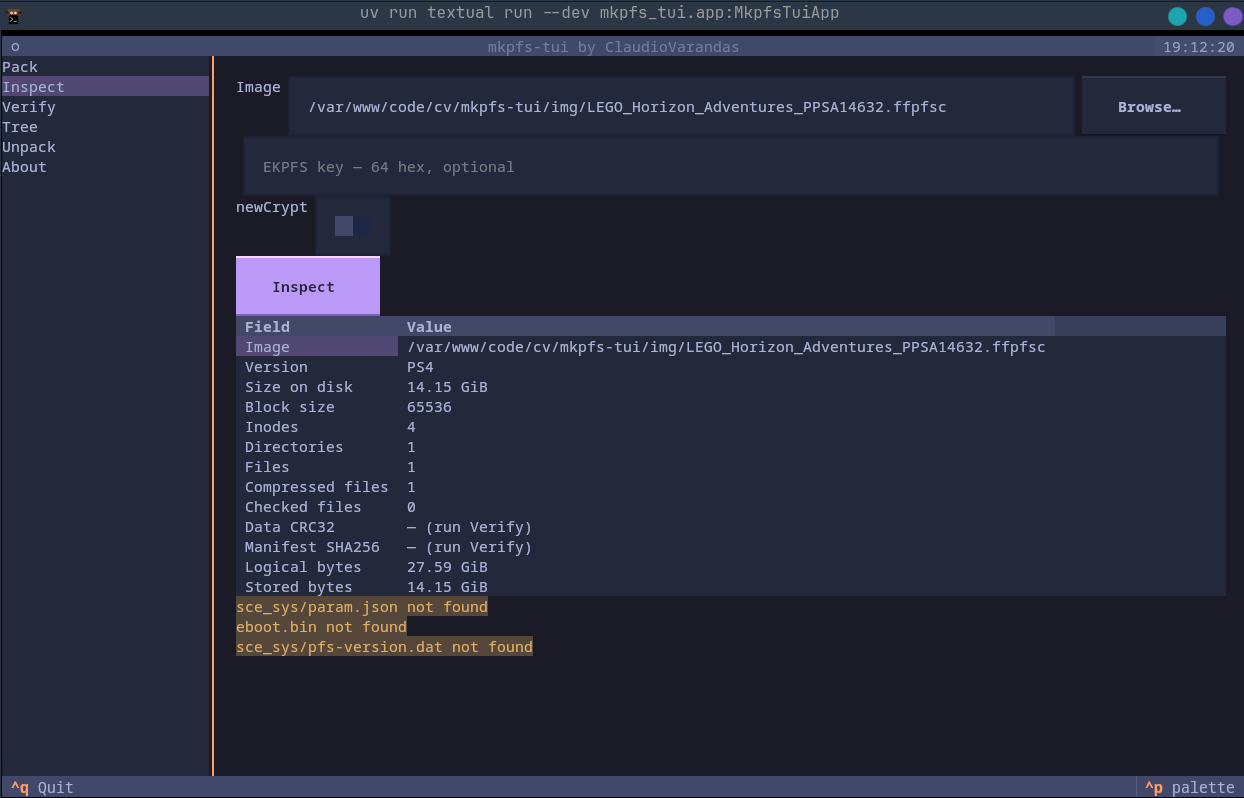Select the Compressed files row
The image size is (1244, 798).
731,486
